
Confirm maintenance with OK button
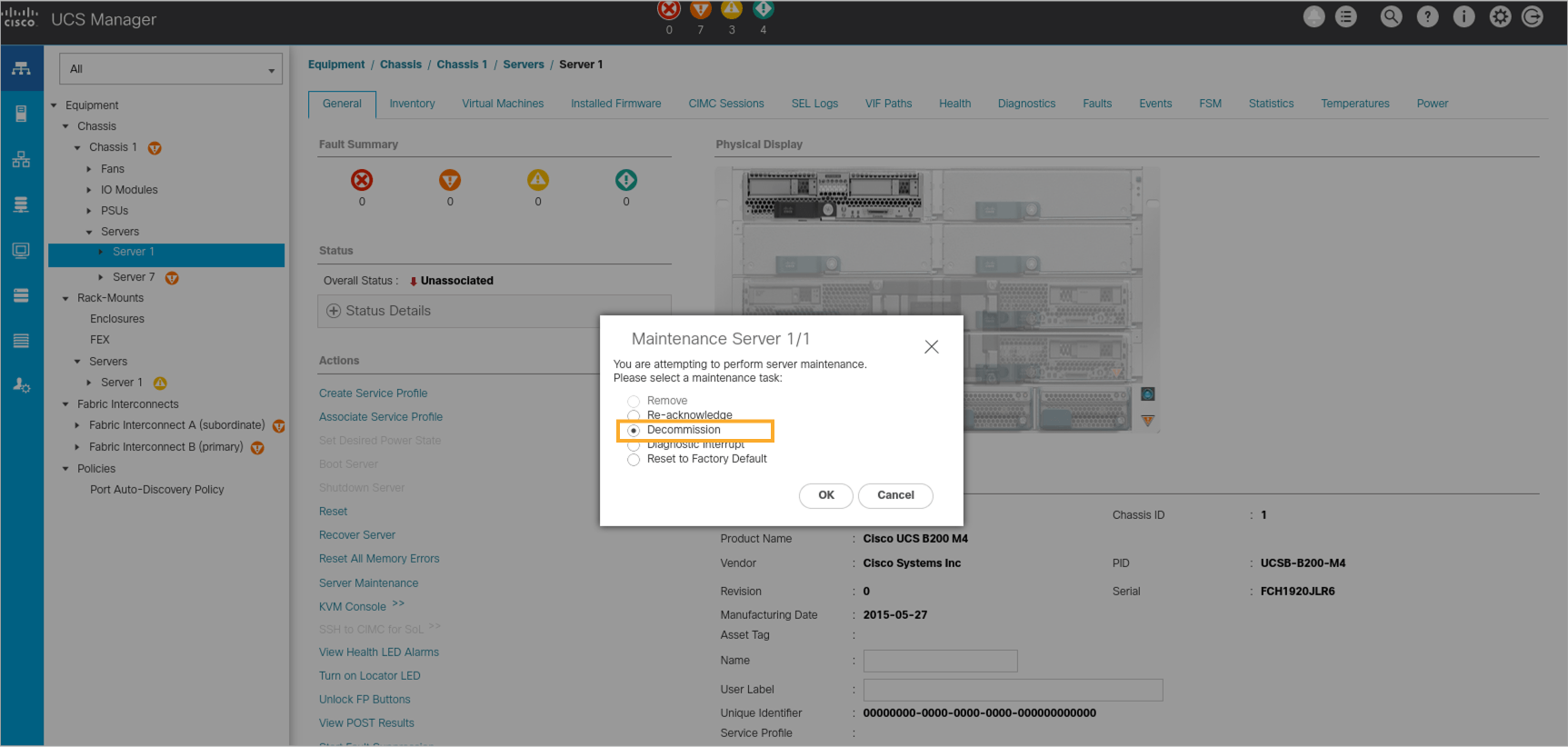click(825, 495)
